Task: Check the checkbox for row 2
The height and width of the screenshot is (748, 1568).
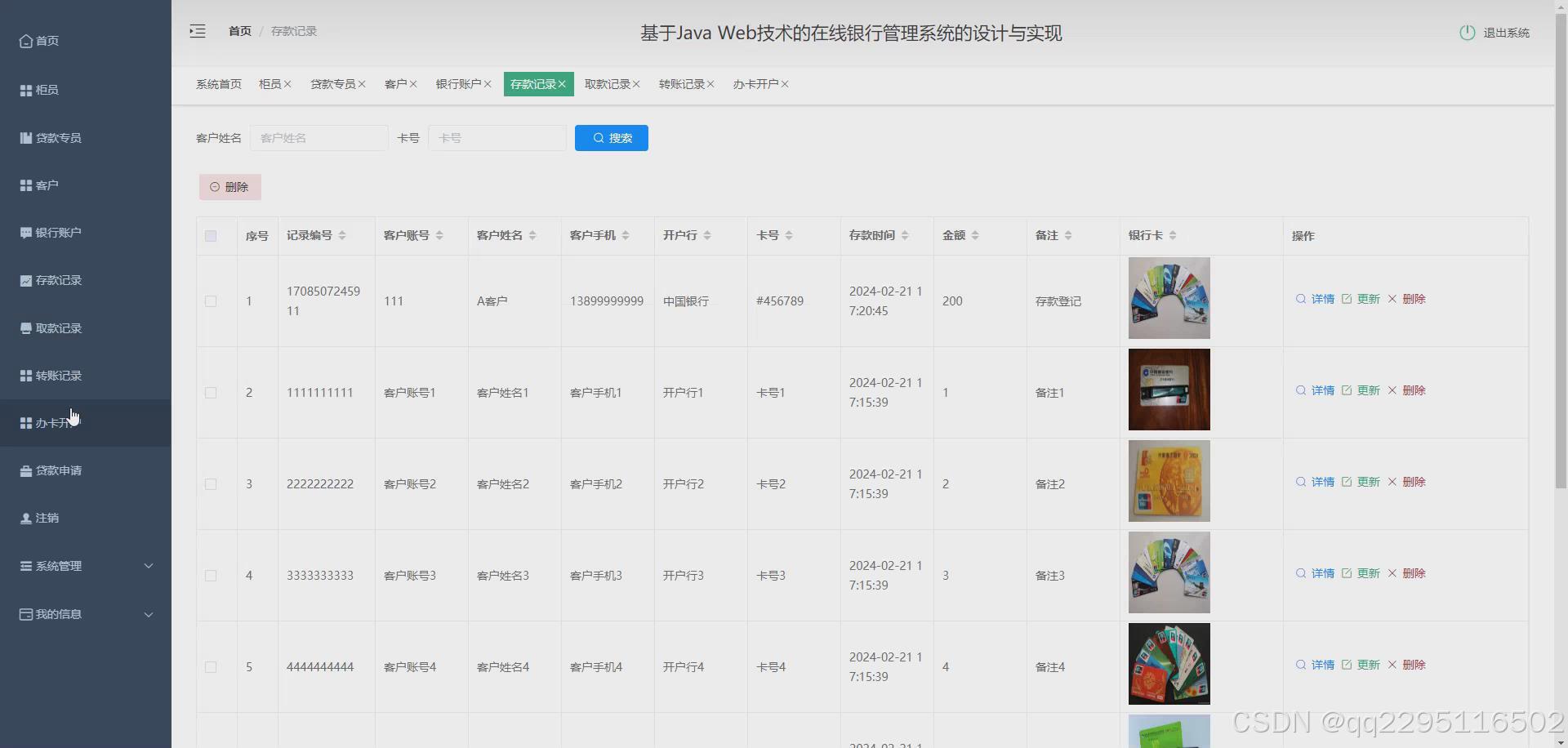Action: tap(210, 393)
